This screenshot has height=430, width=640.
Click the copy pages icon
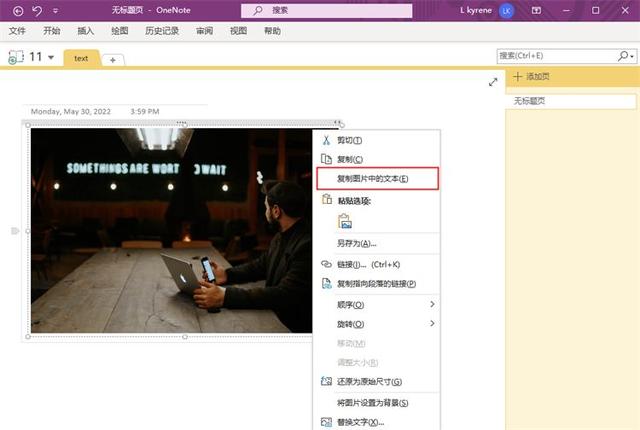click(x=326, y=159)
